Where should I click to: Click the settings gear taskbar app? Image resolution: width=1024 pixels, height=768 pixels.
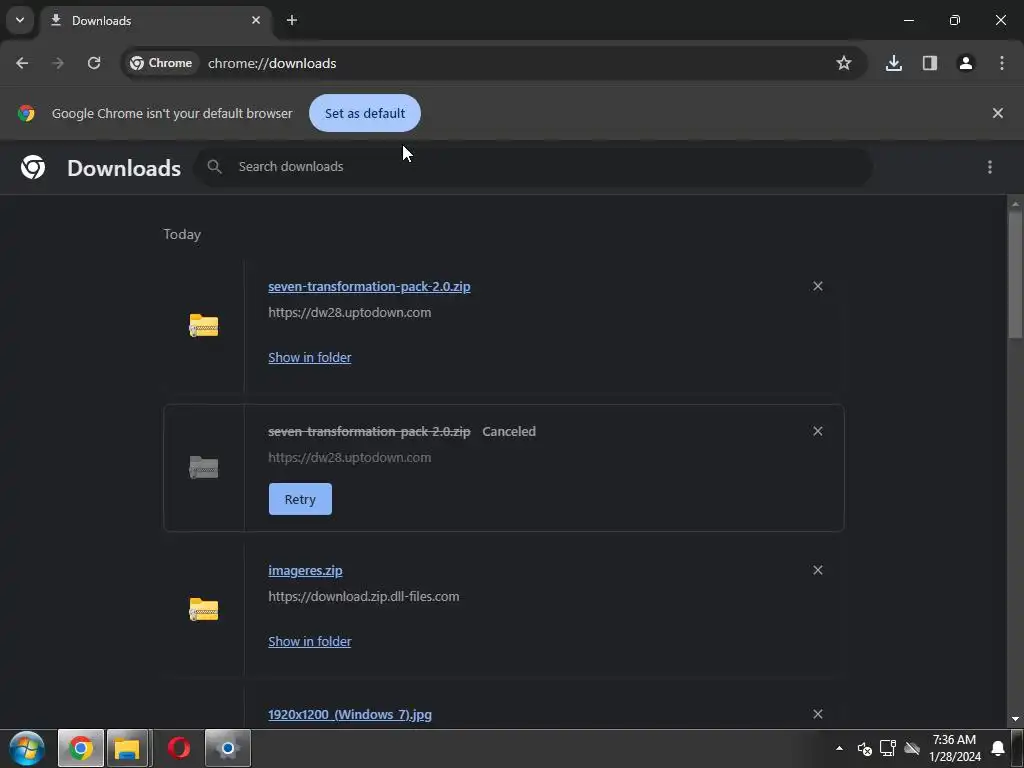[x=228, y=748]
